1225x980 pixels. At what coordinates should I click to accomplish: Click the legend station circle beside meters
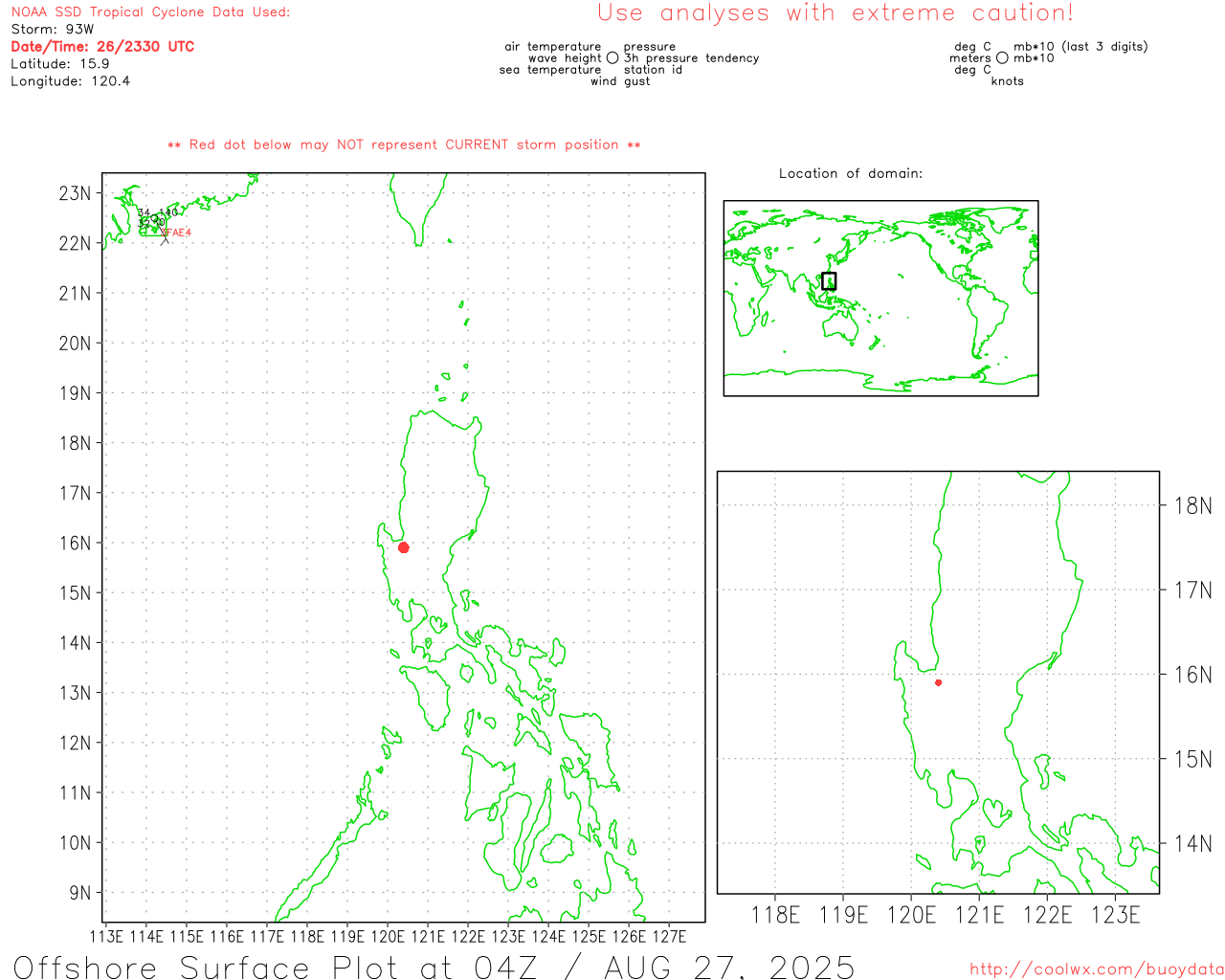click(x=1002, y=58)
